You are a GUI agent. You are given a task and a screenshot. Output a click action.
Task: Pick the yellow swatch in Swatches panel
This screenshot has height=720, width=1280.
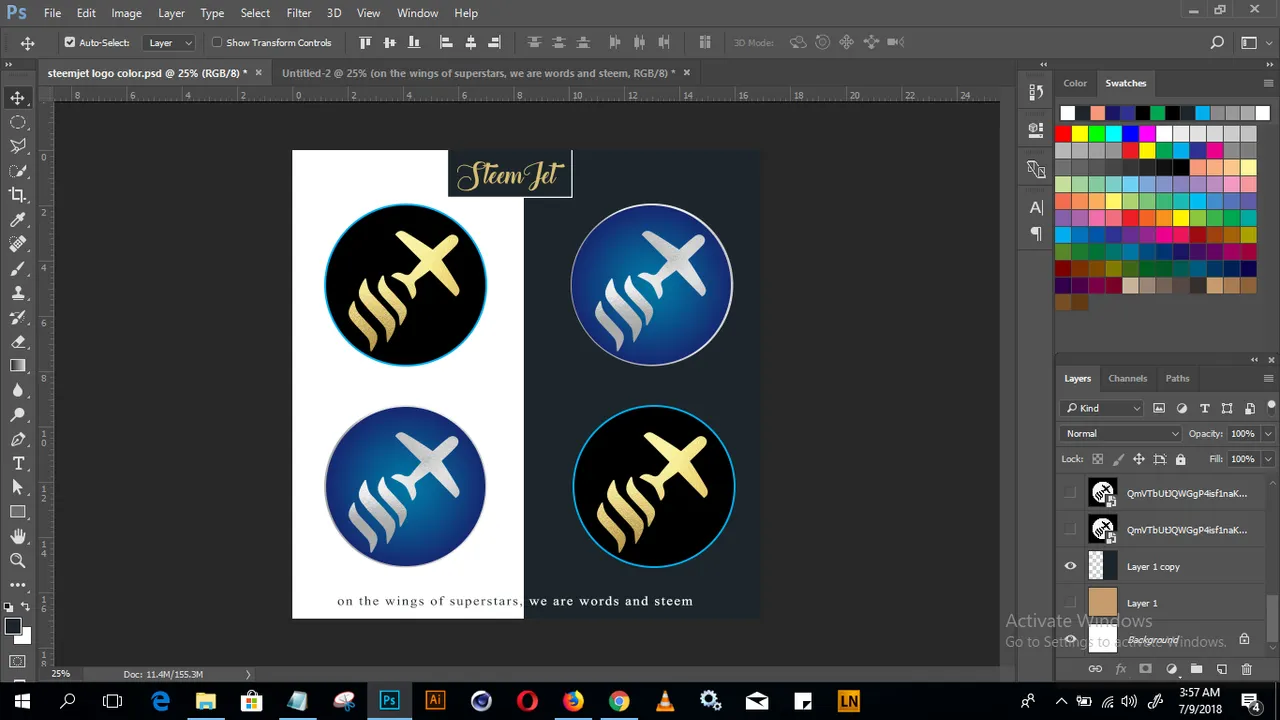click(1080, 134)
